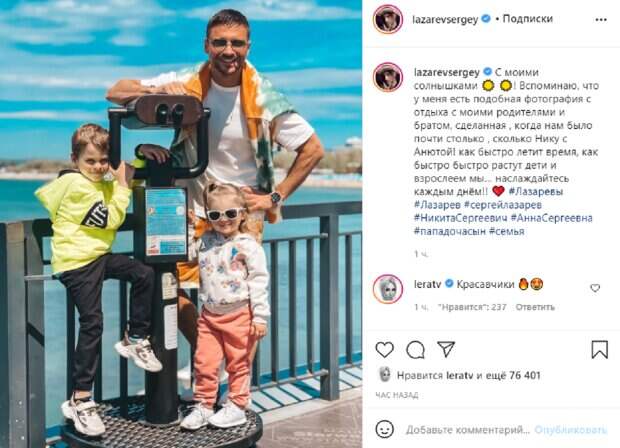
Task: Like the post with the heart icon
Action: pyautogui.click(x=384, y=350)
